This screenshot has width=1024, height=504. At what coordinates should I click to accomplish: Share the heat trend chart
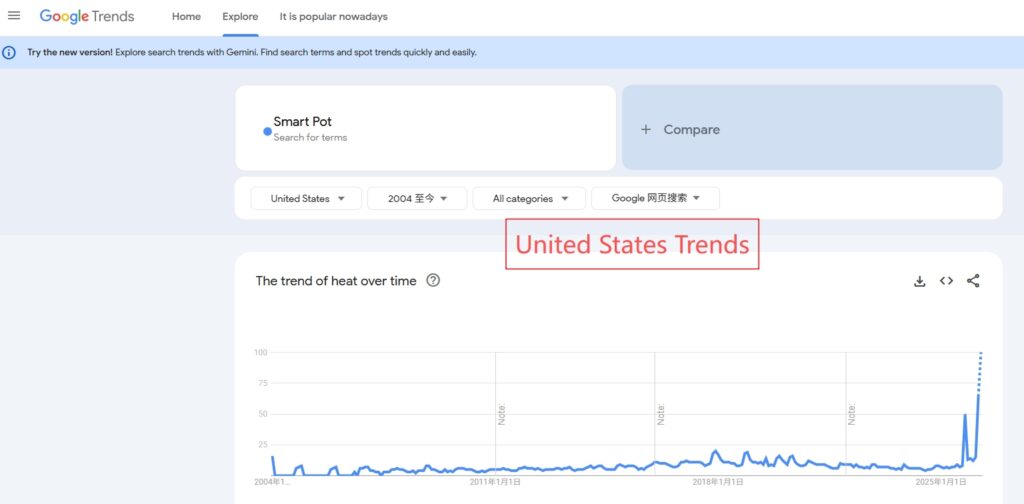tap(973, 281)
